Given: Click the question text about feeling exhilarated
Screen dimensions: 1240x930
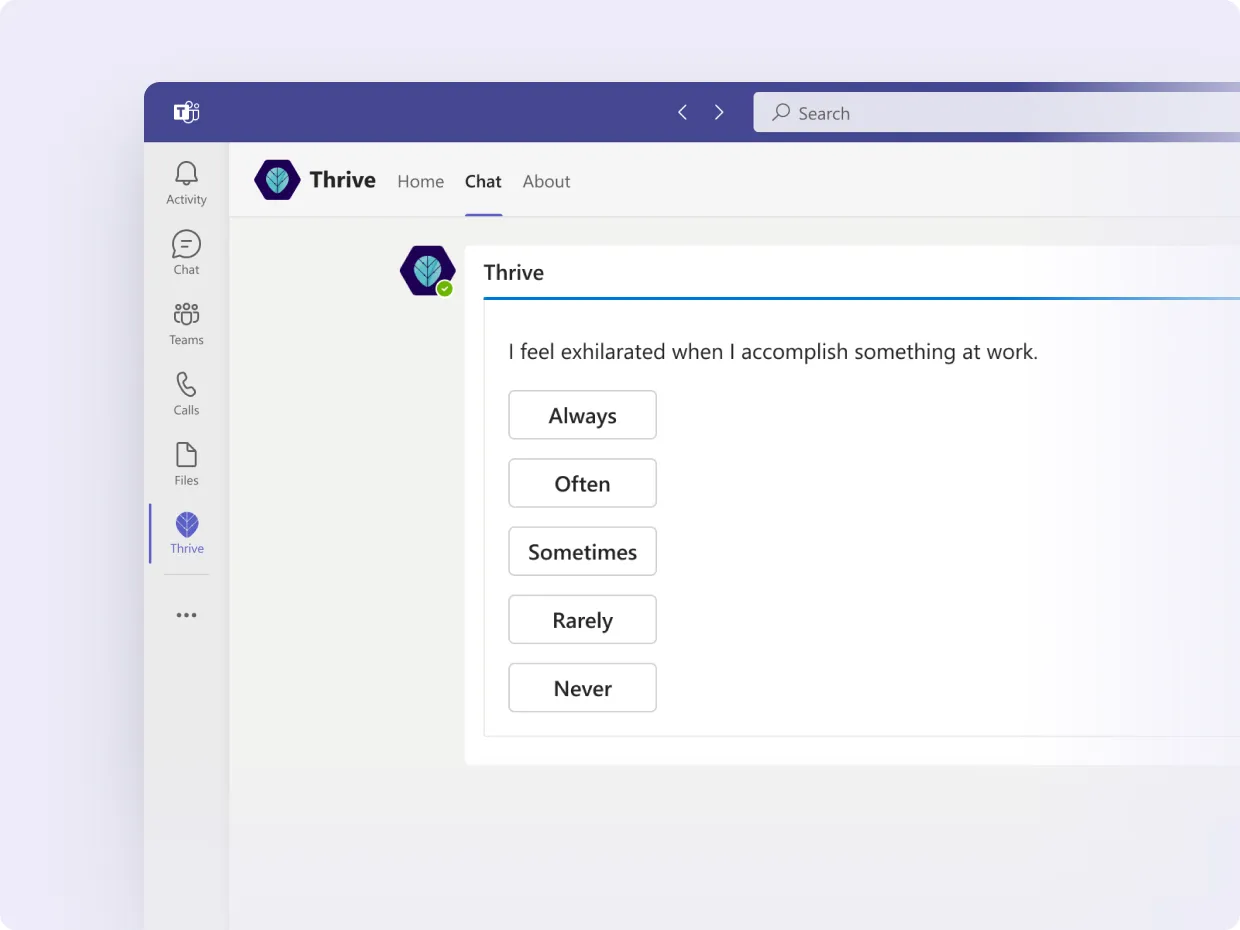Looking at the screenshot, I should pos(773,352).
